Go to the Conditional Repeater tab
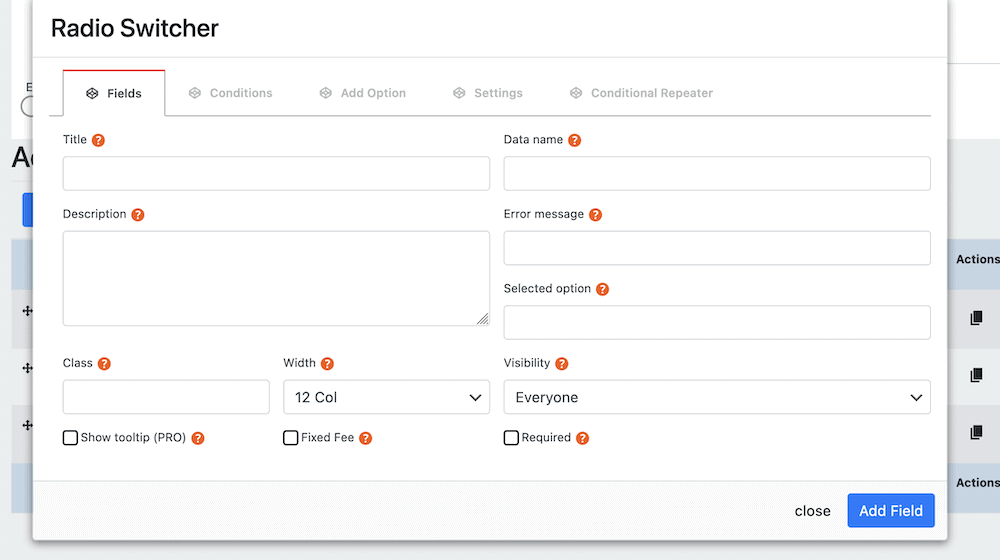 click(641, 93)
